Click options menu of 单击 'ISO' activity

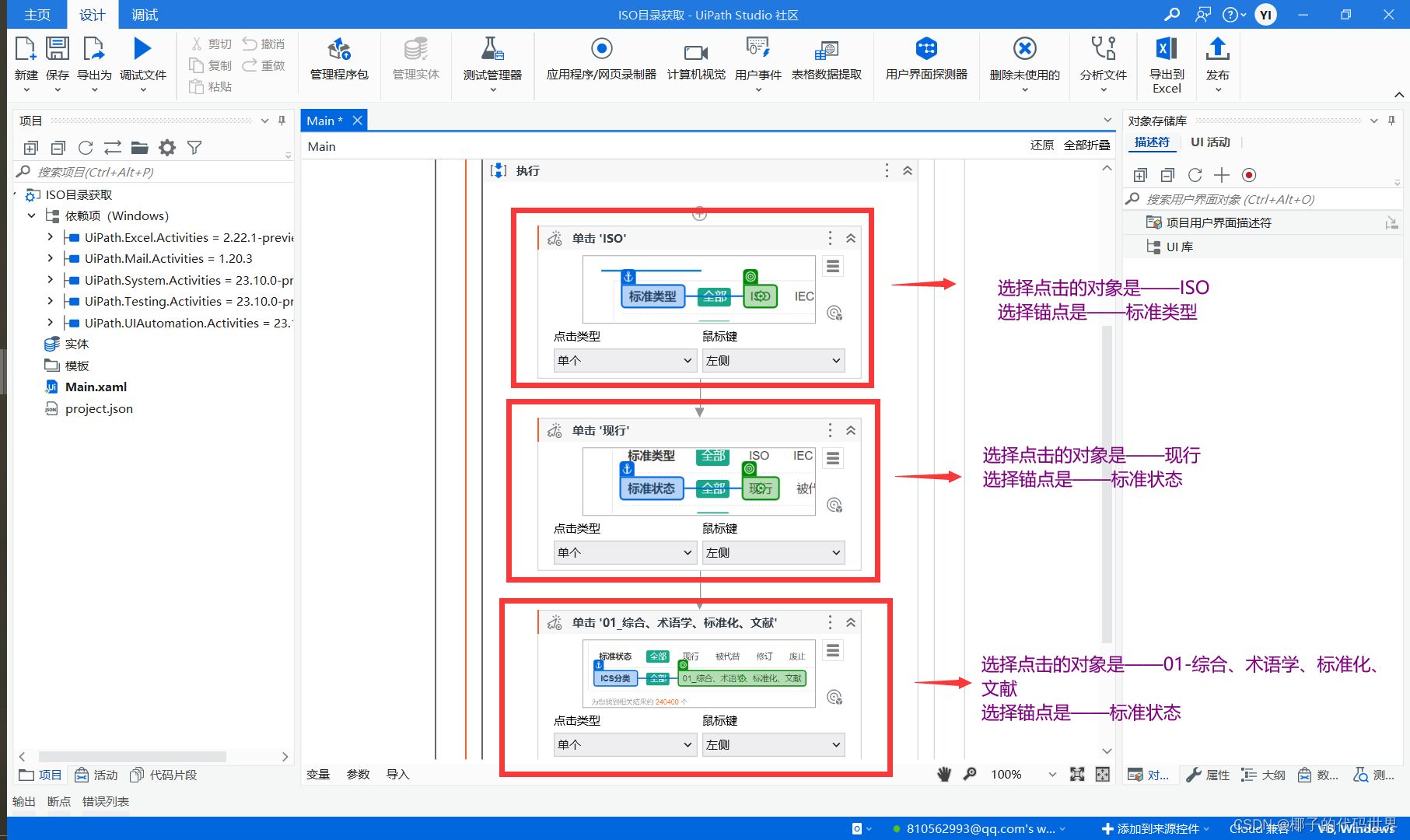pyautogui.click(x=830, y=238)
